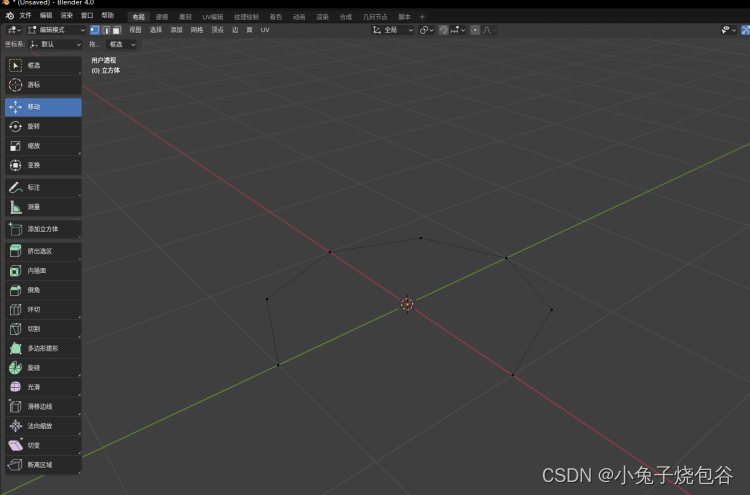The height and width of the screenshot is (495, 750).
Task: Switch to the 雕刻 sculpting workspace tab
Action: (185, 17)
